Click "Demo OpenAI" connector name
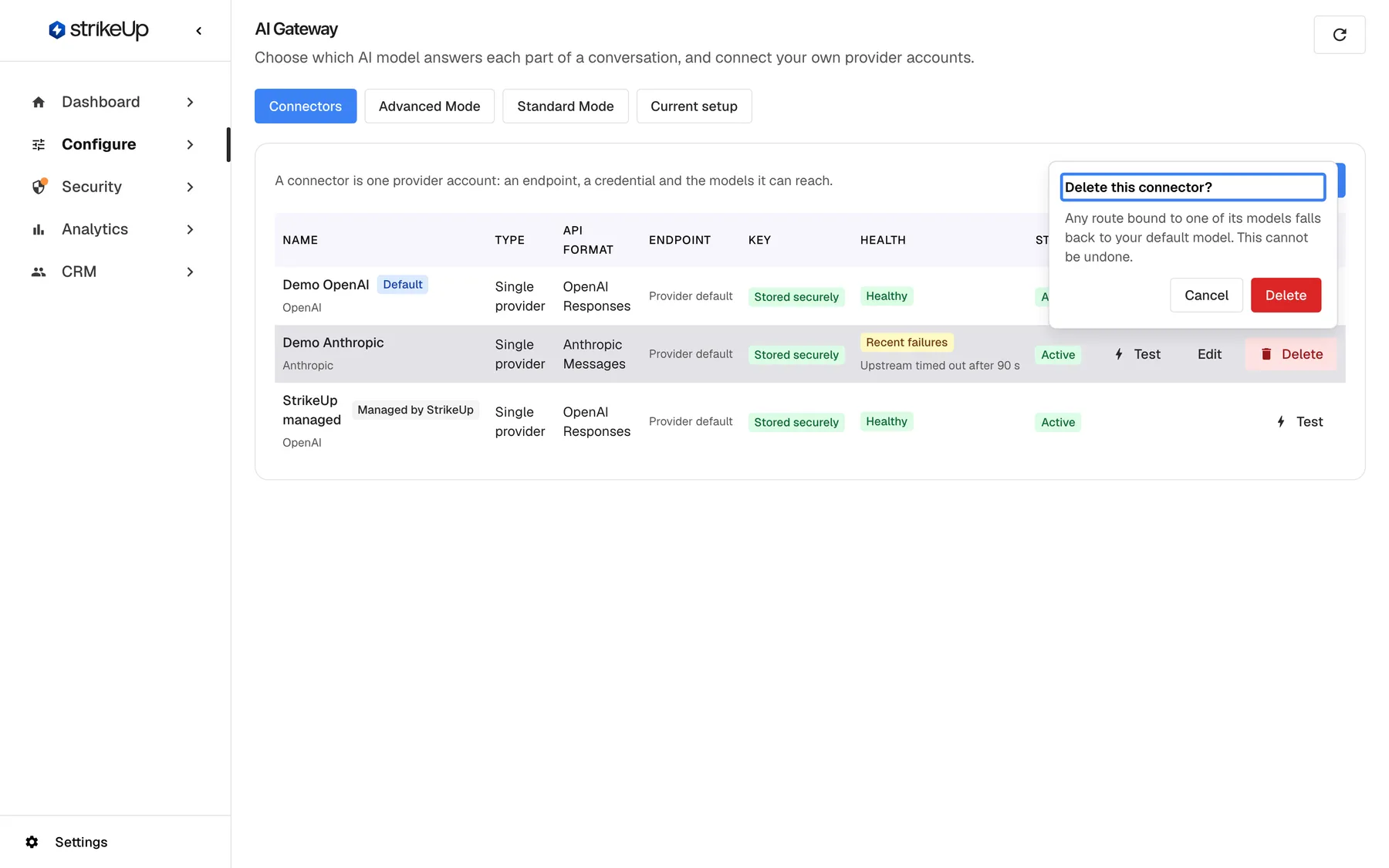The width and height of the screenshot is (1389, 868). 326,285
